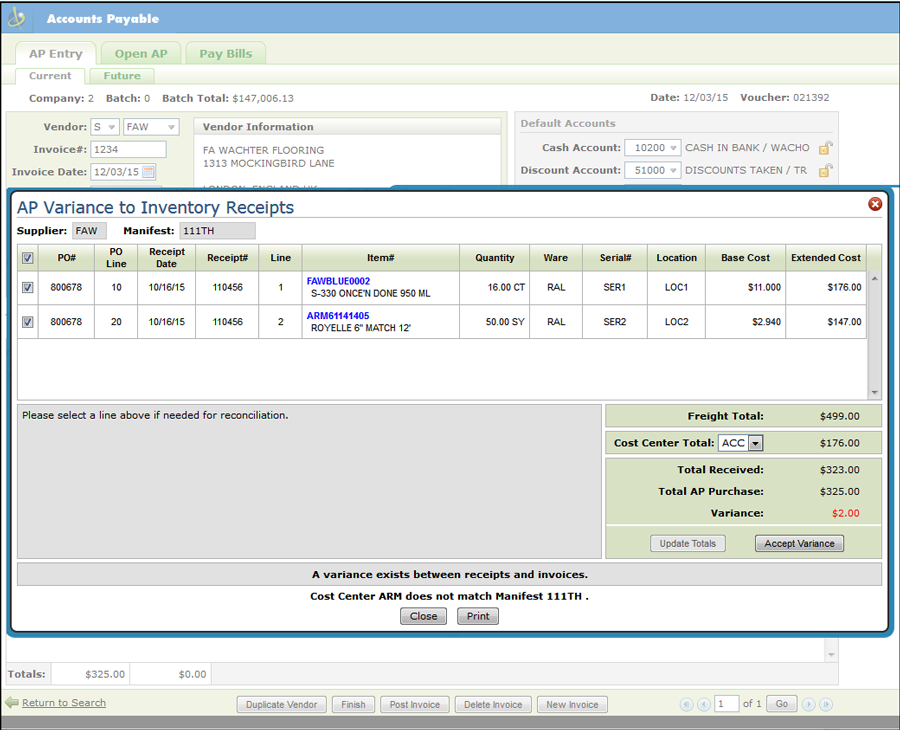The width and height of the screenshot is (900, 730).
Task: Click the Invoice# input field
Action: click(128, 149)
